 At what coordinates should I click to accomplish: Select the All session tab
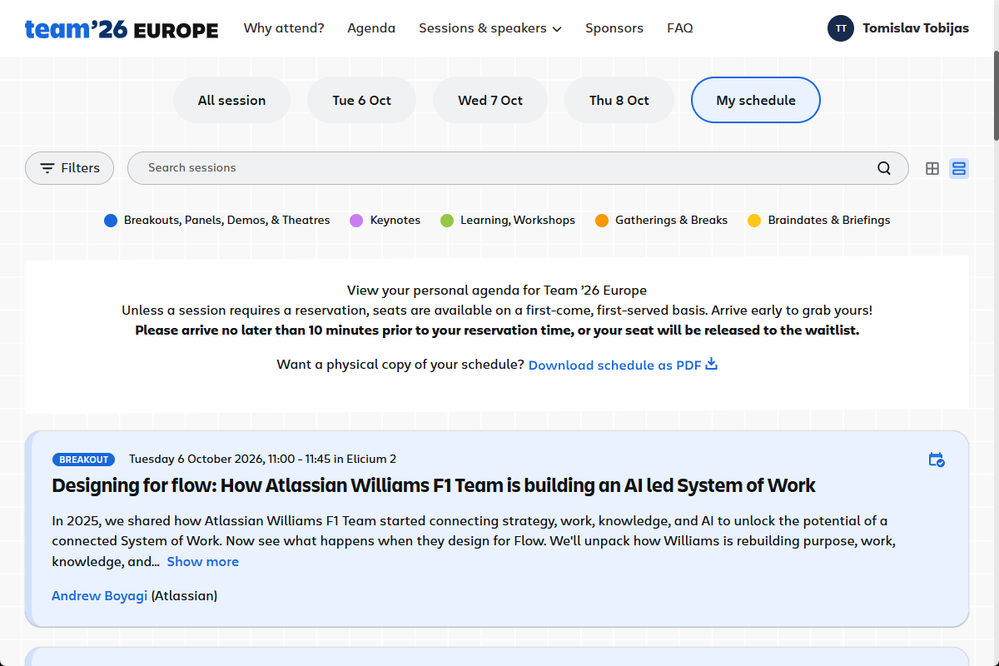click(231, 100)
